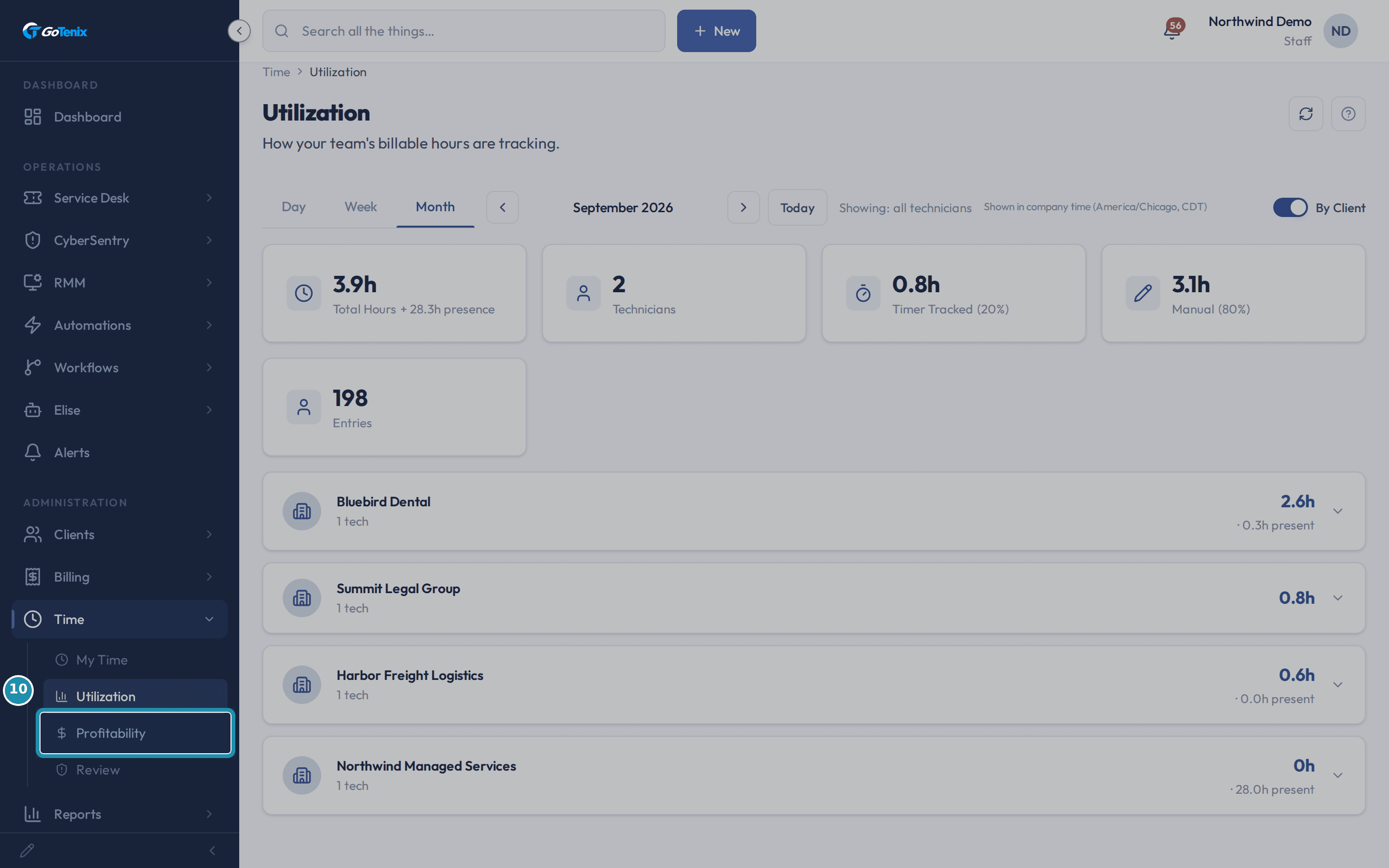This screenshot has height=868, width=1389.
Task: Expand the Bluebird Dental row
Action: coord(1338,511)
